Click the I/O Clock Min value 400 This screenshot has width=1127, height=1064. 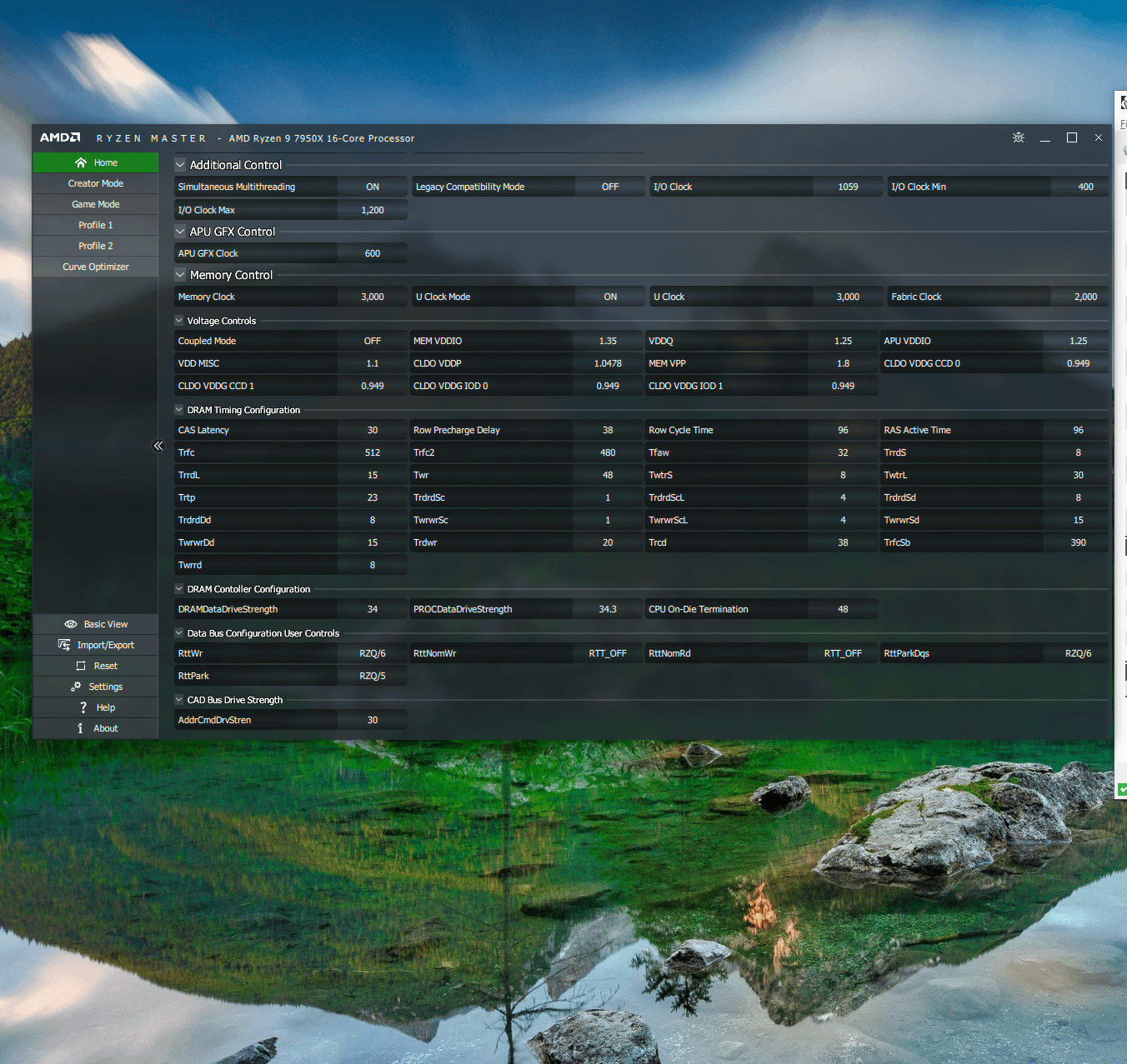click(x=1085, y=187)
